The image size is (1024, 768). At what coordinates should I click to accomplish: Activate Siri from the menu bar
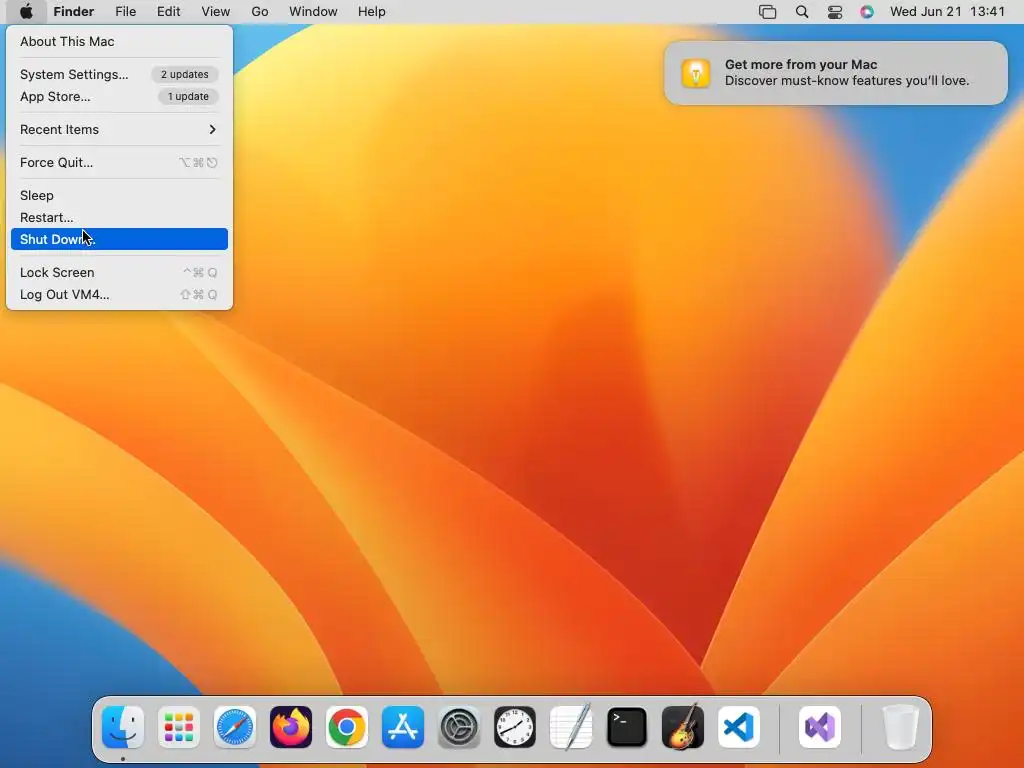[867, 12]
